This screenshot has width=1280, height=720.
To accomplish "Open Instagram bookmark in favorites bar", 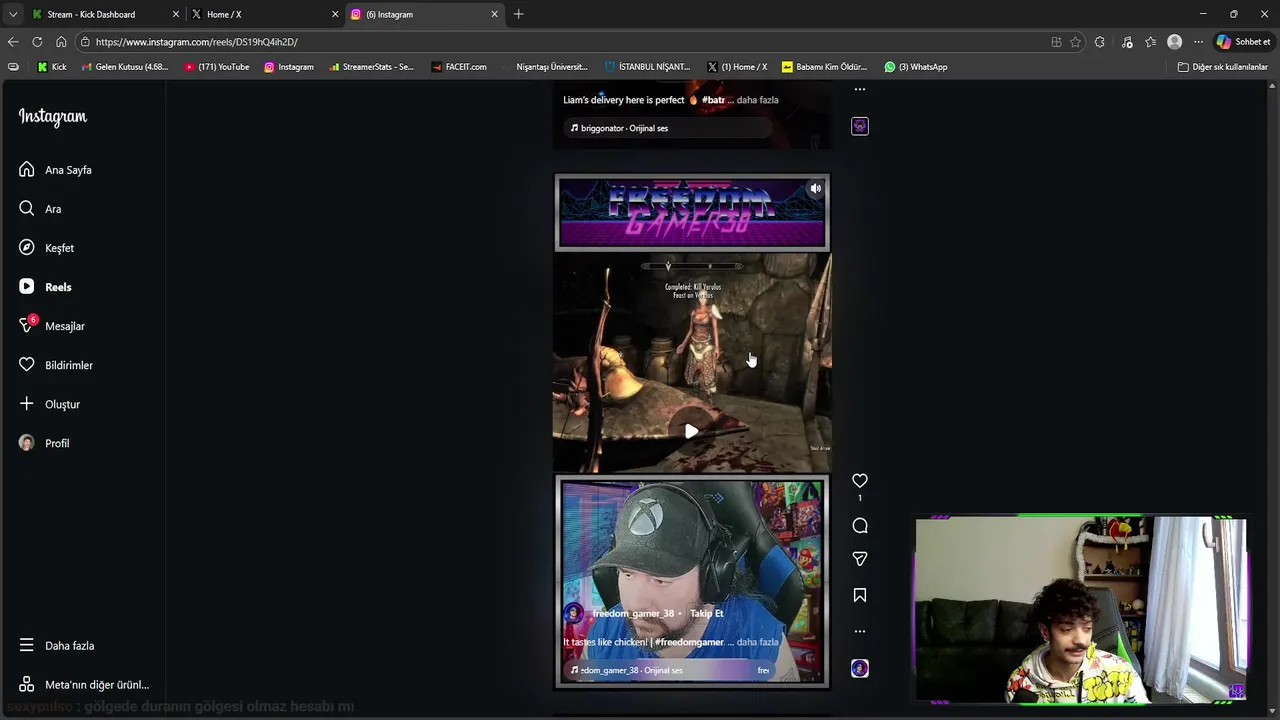I will [289, 67].
